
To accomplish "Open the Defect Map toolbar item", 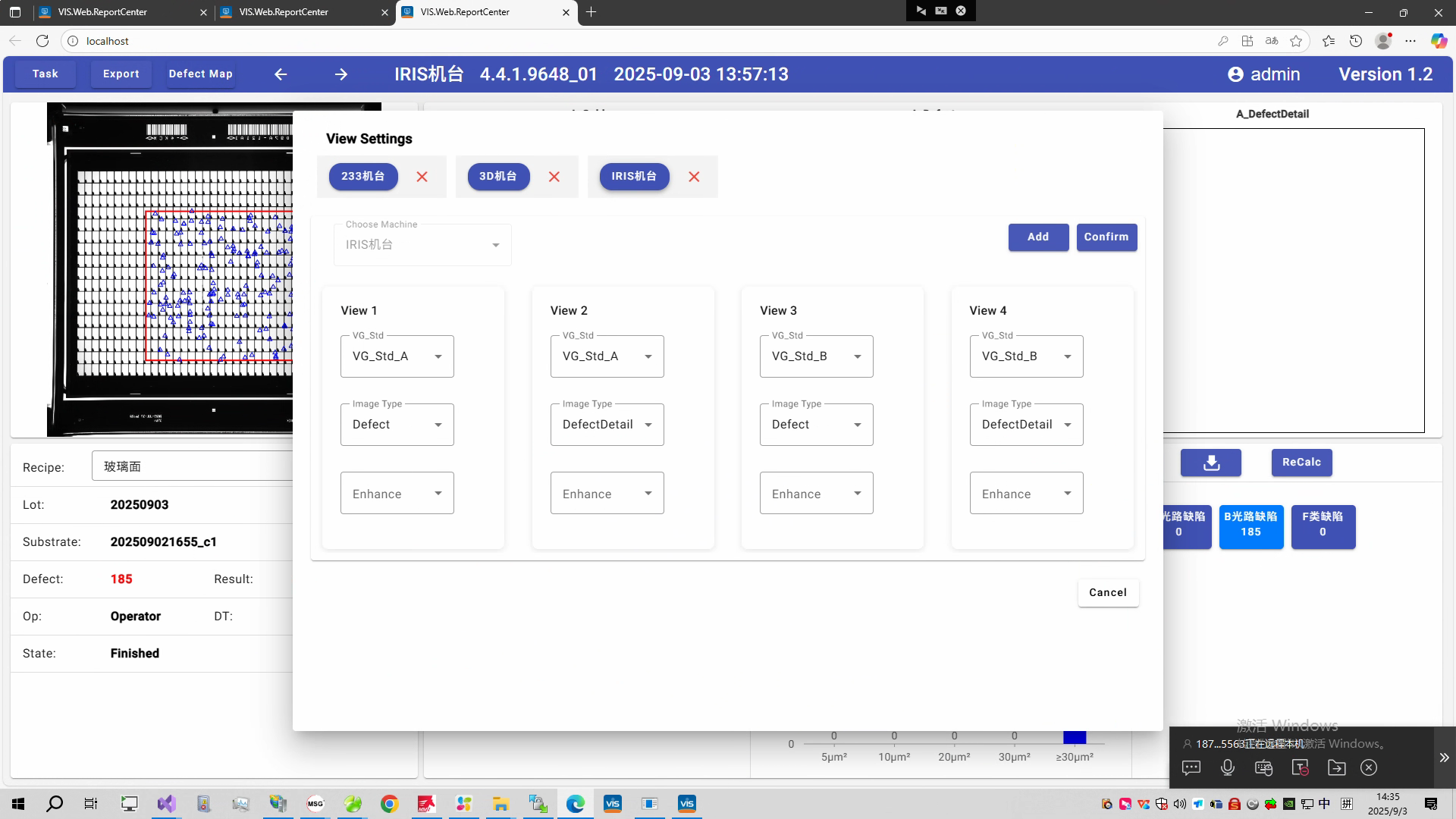I will point(200,74).
